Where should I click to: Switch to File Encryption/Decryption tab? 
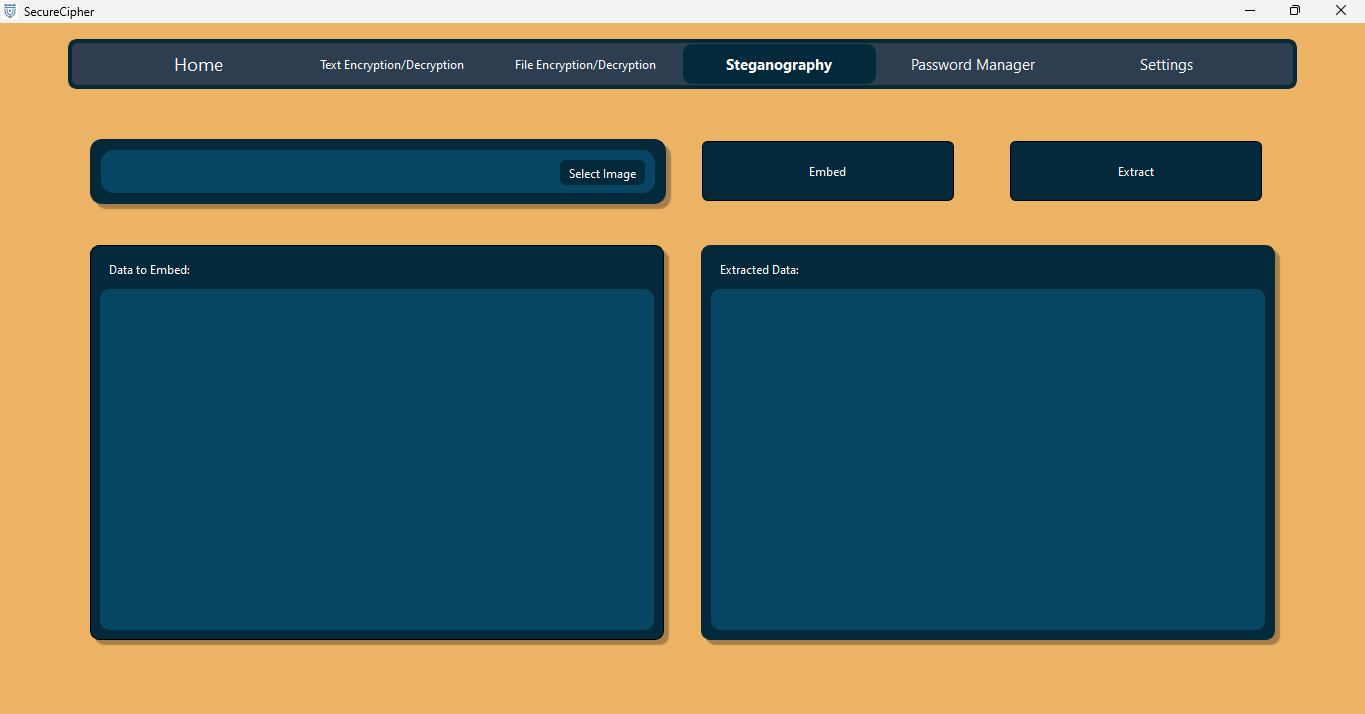tap(585, 65)
